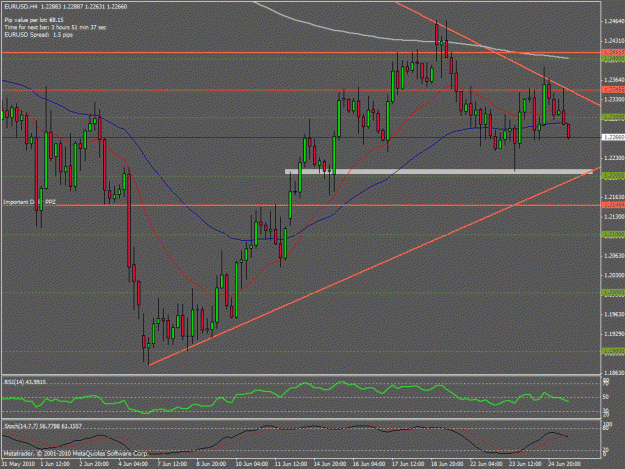Select the 1.24310 price scale label
Viewport: 625px width, 469px height.
point(614,41)
